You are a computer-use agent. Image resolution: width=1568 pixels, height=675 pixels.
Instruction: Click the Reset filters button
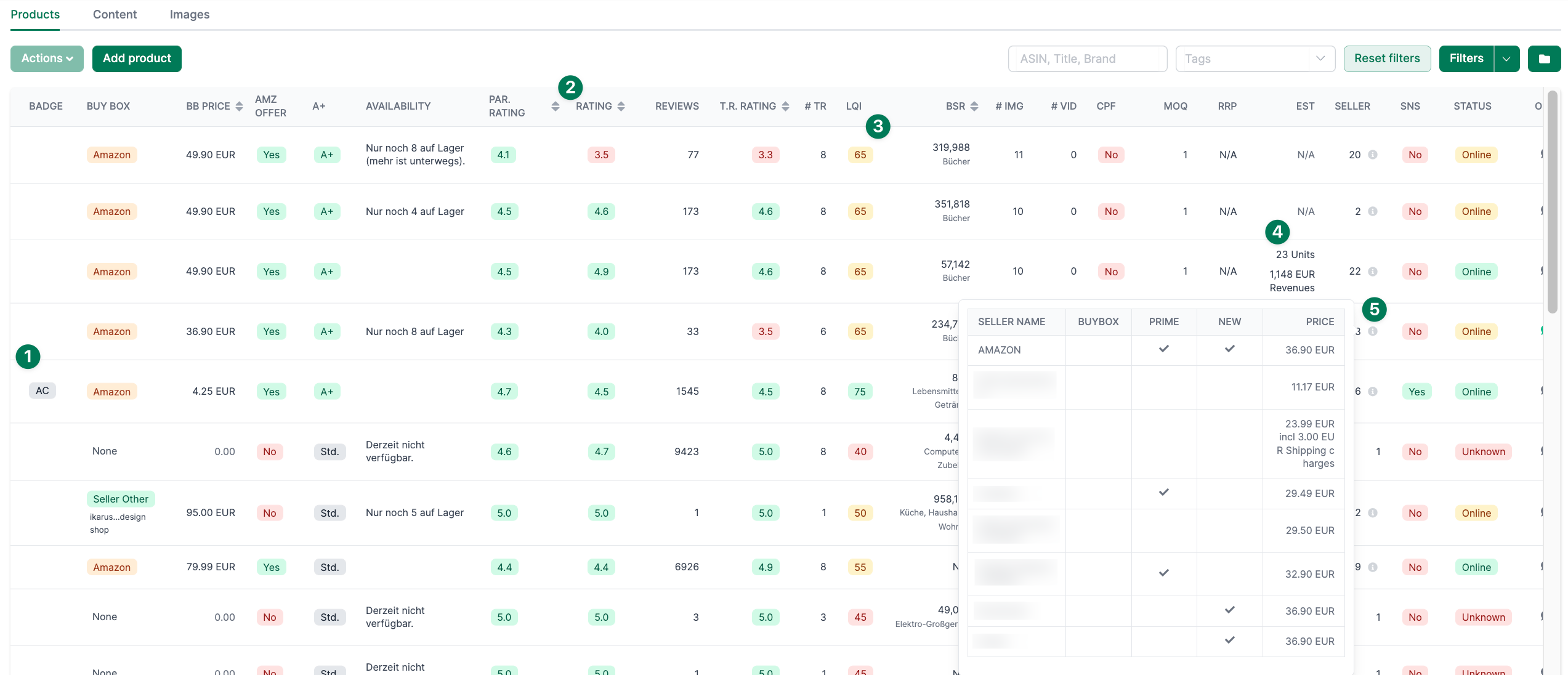1387,59
